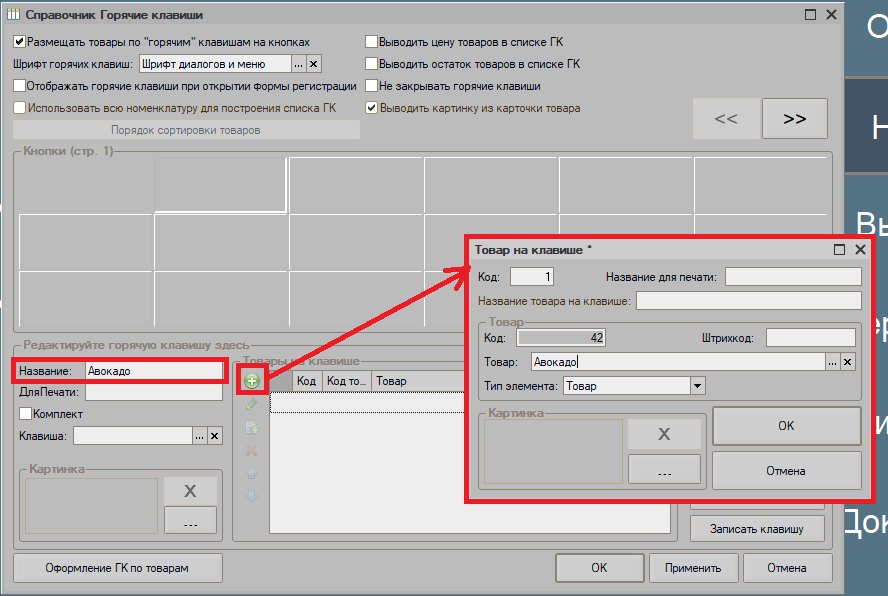Go to next button page with '>>'
This screenshot has height=596, width=888.
[795, 118]
